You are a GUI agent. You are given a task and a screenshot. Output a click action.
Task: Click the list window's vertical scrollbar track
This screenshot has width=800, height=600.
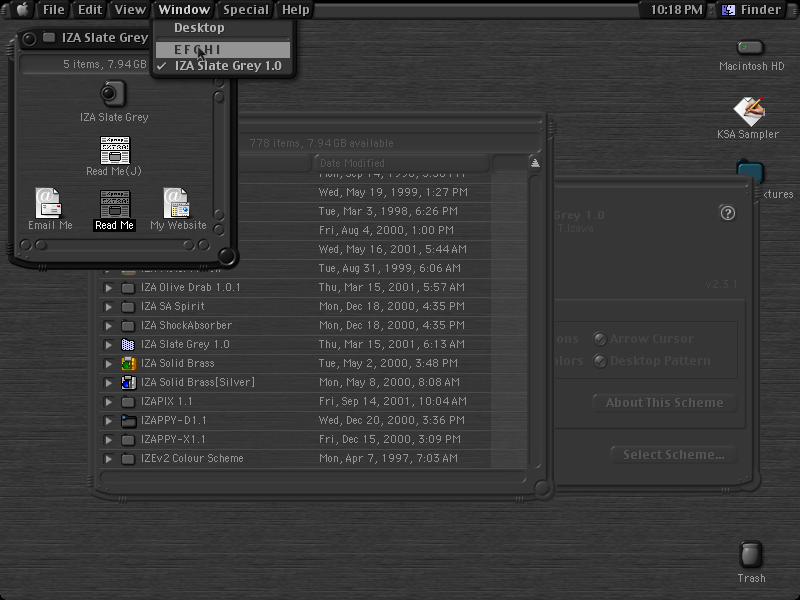tap(535, 320)
